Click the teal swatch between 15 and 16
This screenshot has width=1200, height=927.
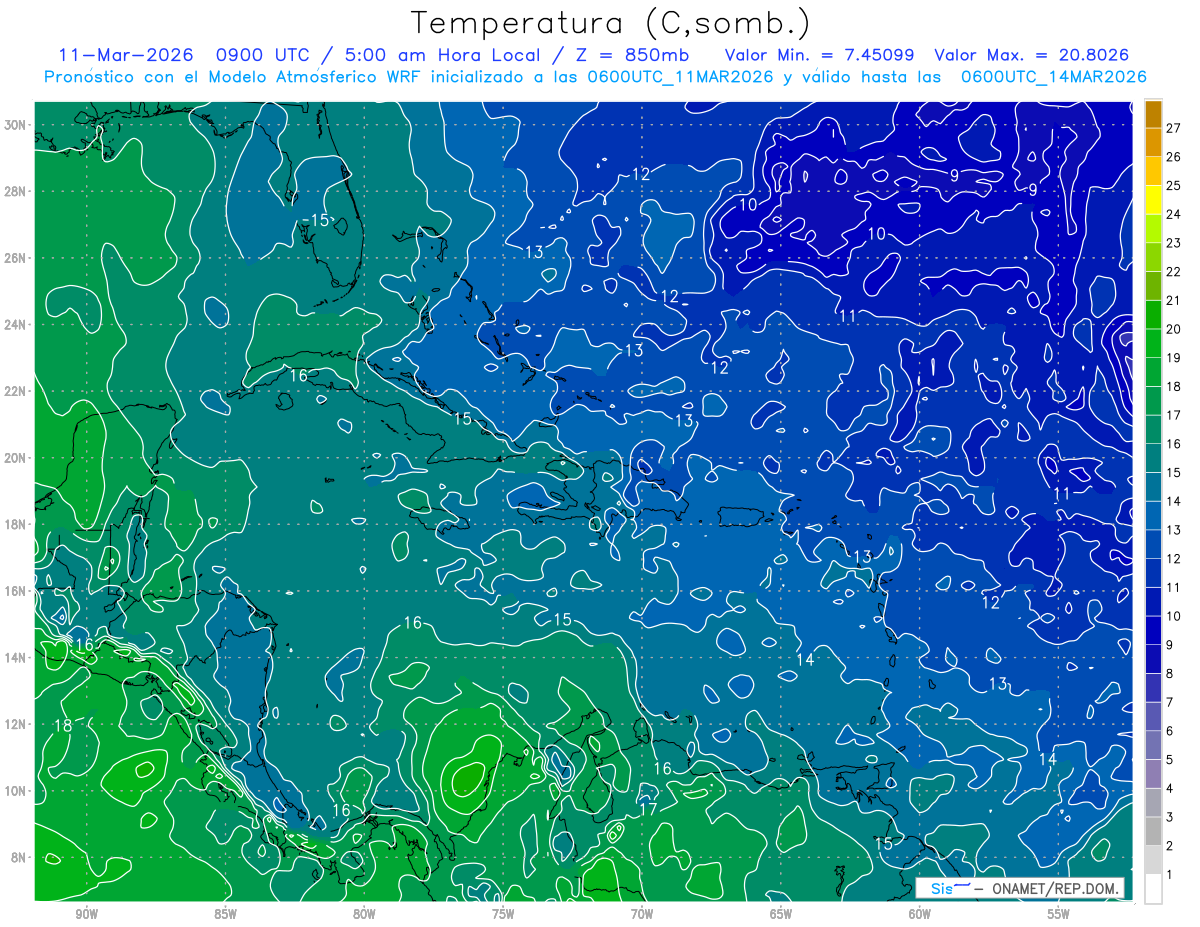(x=1153, y=458)
